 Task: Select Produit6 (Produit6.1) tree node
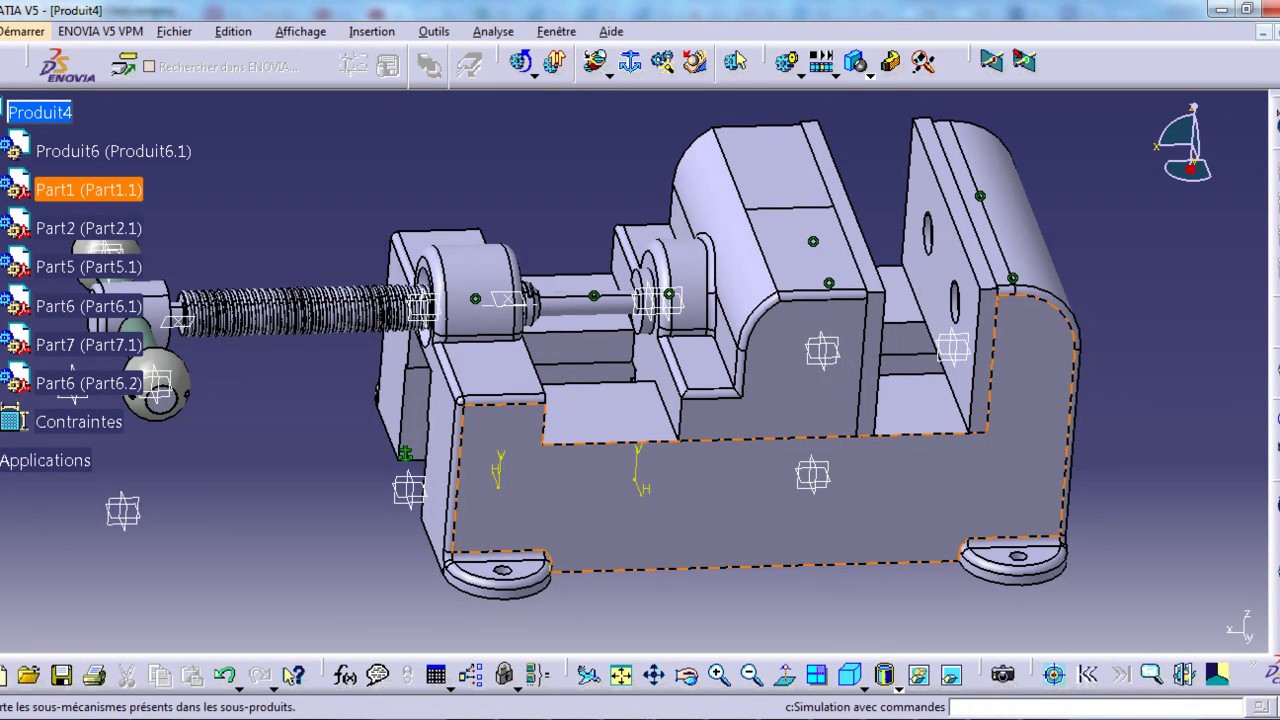(113, 151)
